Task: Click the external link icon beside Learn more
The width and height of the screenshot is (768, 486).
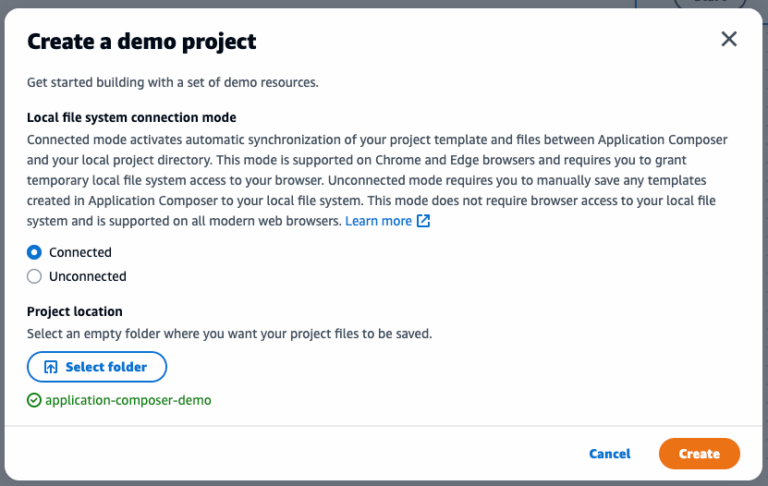Action: [423, 221]
